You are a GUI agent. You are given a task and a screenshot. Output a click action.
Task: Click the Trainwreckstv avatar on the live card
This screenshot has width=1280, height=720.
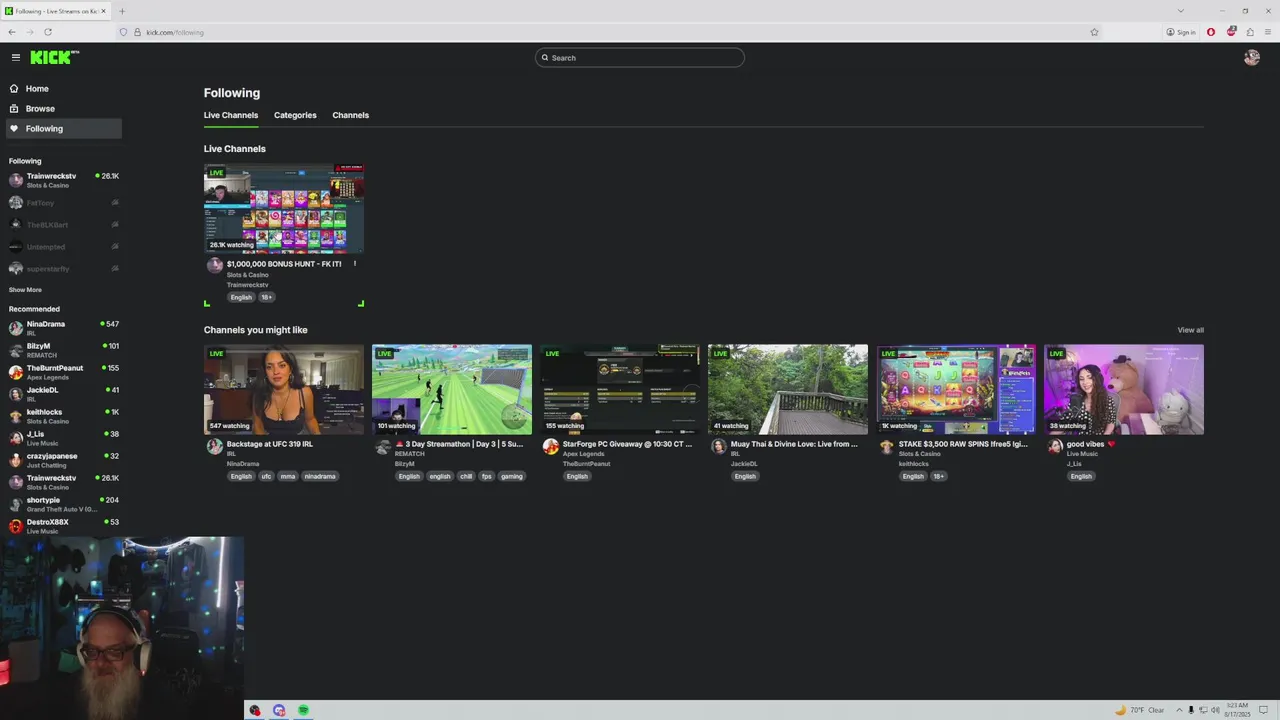pyautogui.click(x=214, y=265)
